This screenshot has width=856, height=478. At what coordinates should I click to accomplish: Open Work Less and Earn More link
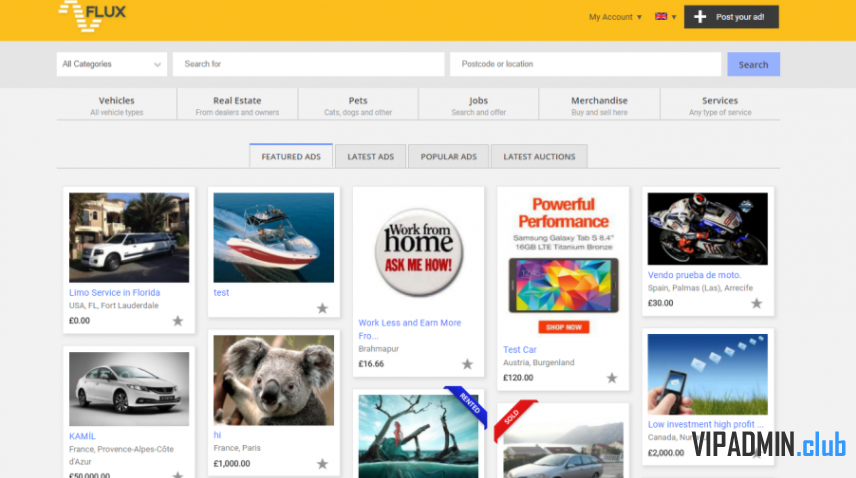(410, 329)
